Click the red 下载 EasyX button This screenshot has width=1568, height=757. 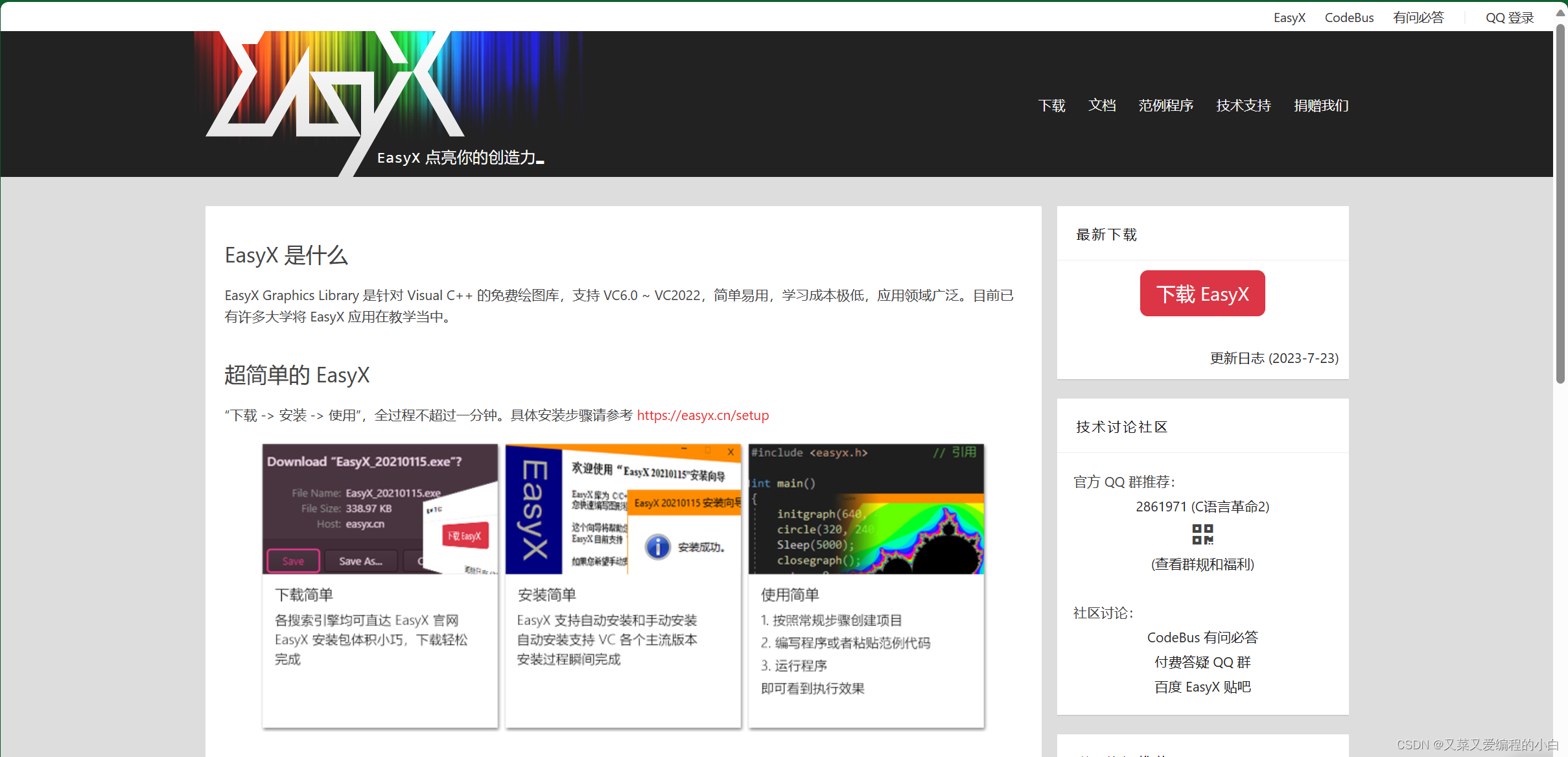(x=1202, y=293)
